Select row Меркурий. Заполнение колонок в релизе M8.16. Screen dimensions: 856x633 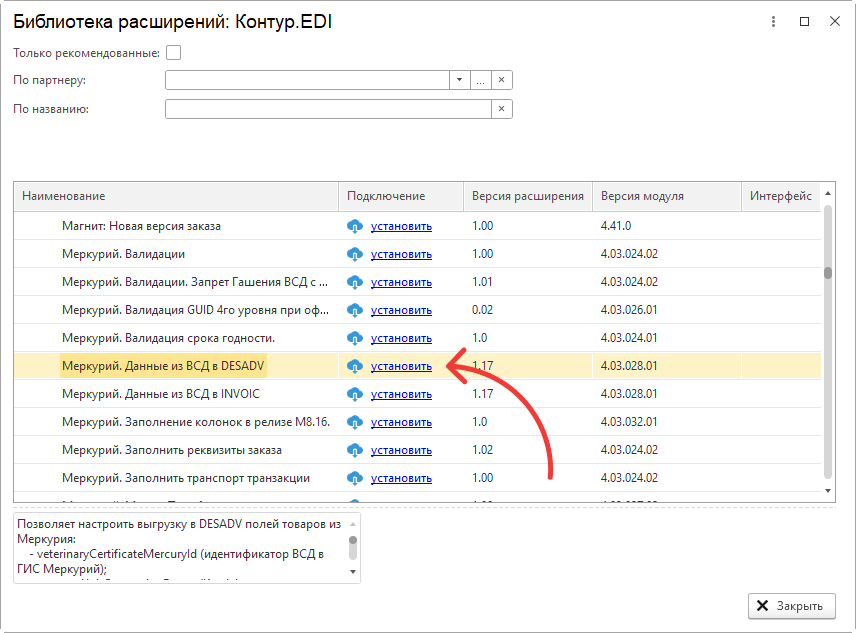point(417,422)
